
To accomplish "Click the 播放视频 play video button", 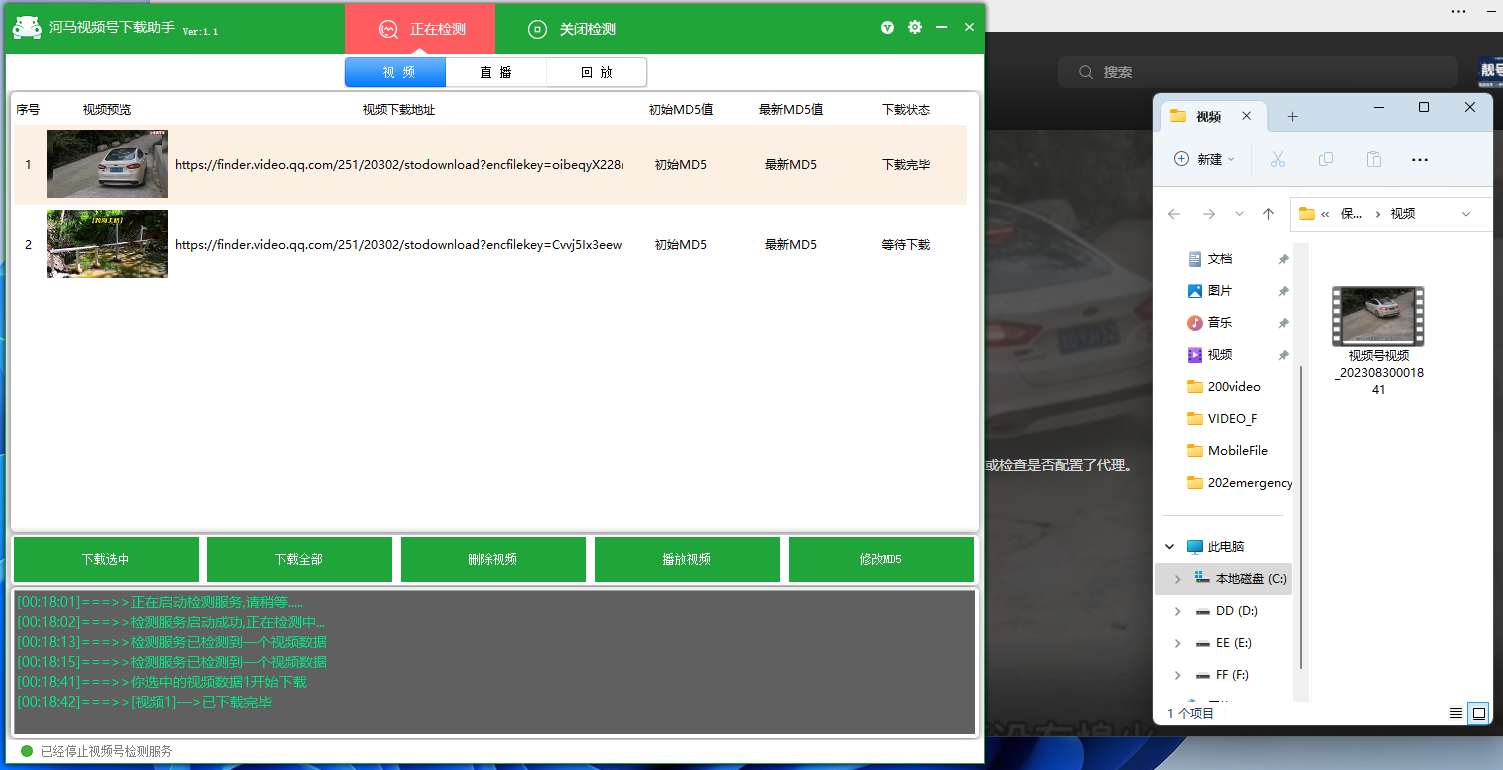I will pos(687,559).
